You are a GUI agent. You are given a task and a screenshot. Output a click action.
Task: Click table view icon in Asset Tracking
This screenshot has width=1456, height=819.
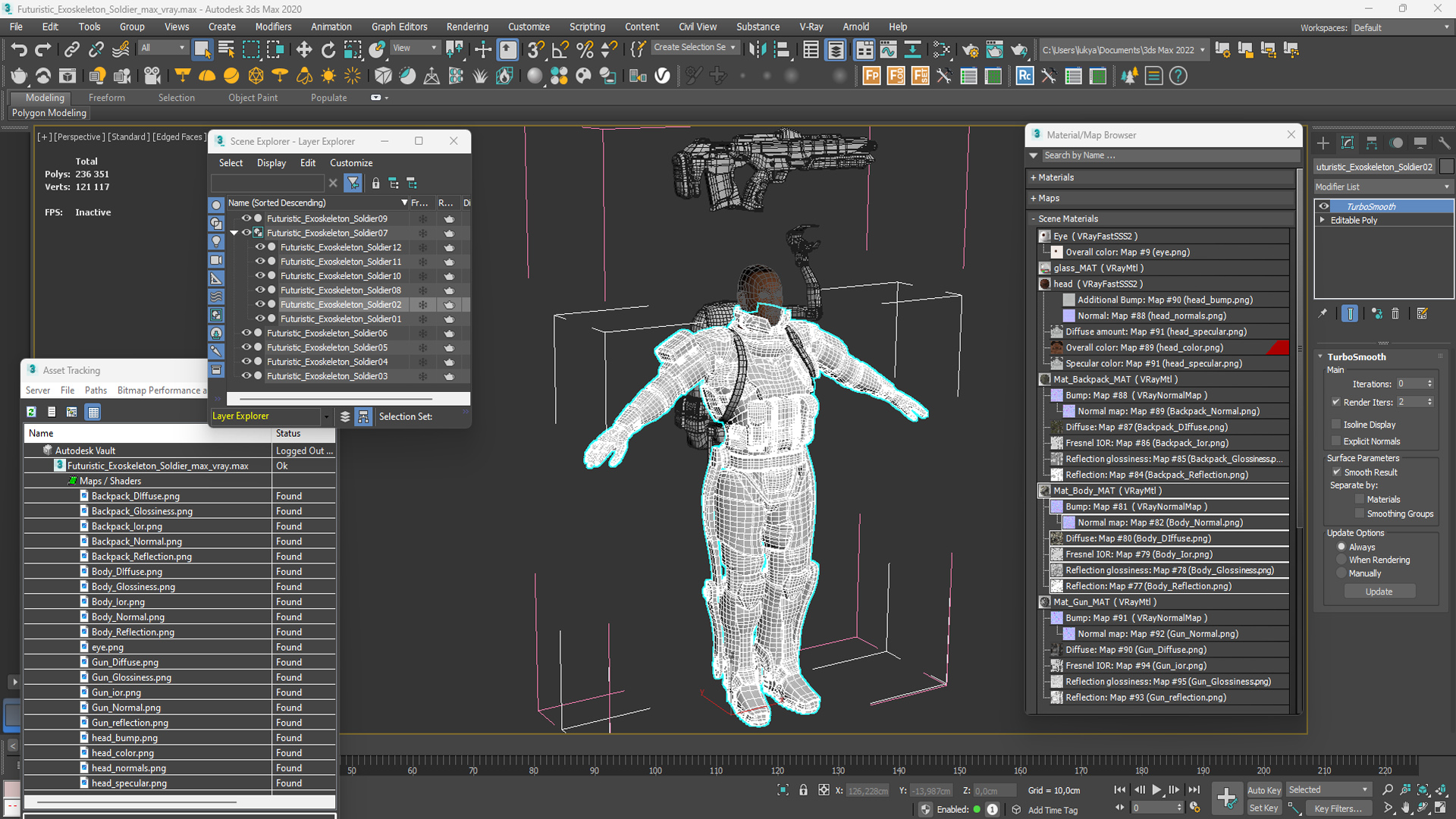pos(93,412)
